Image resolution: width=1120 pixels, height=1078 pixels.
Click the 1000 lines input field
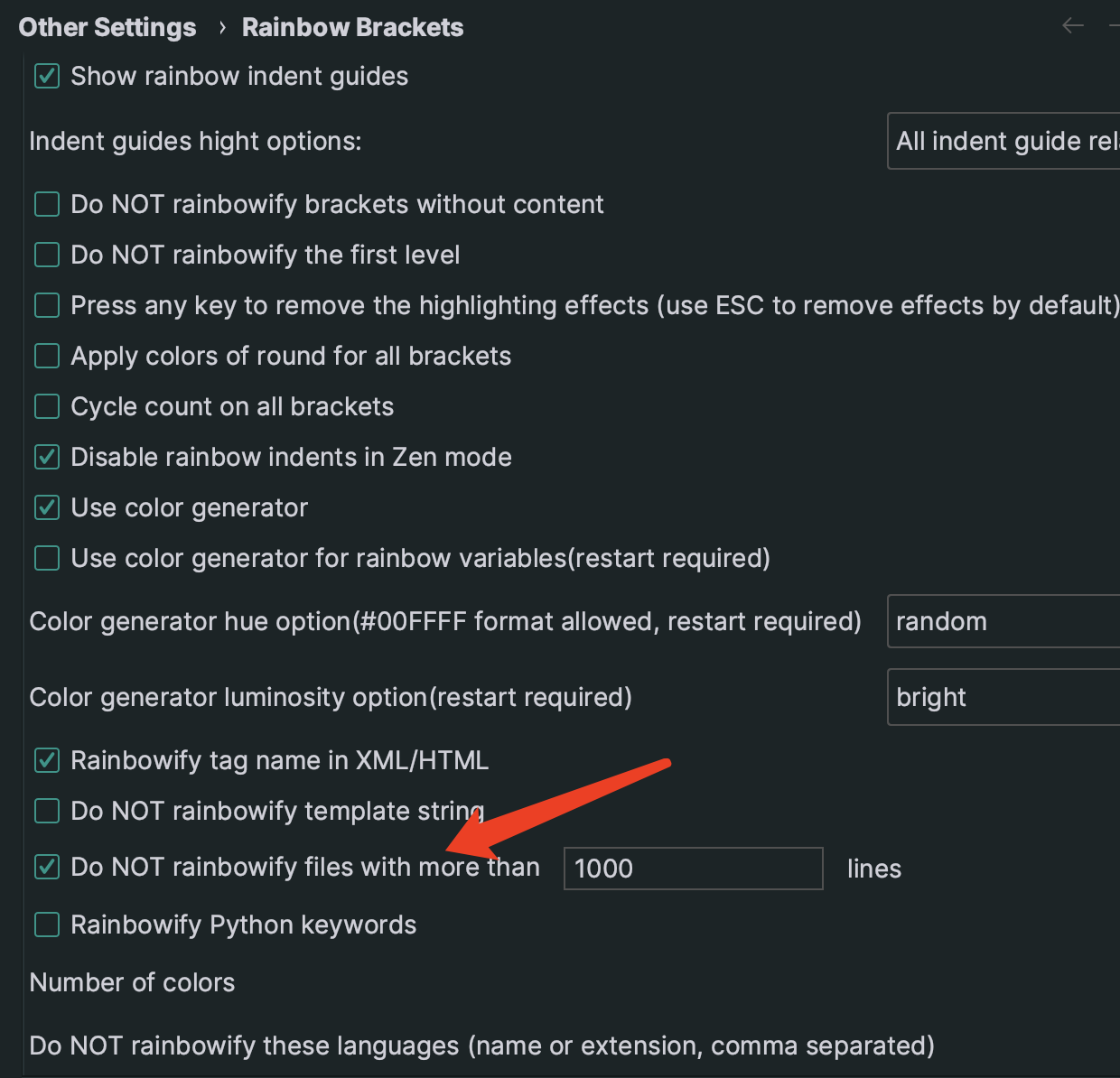coord(693,868)
